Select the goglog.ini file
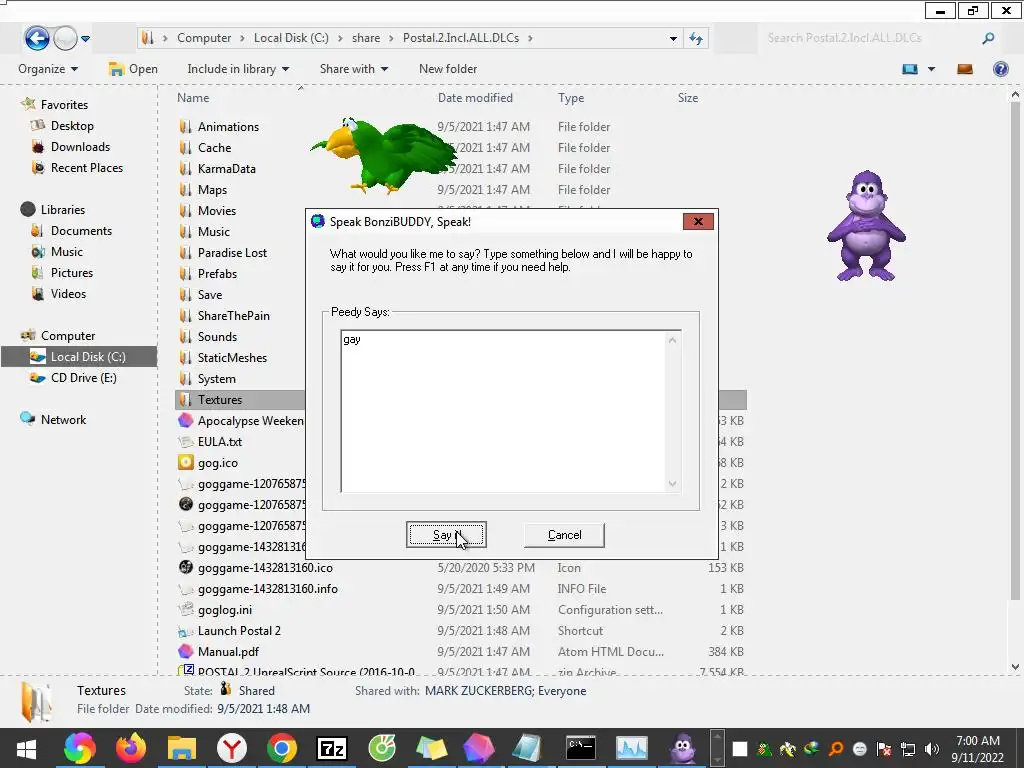Viewport: 1024px width, 768px height. pyautogui.click(x=225, y=610)
